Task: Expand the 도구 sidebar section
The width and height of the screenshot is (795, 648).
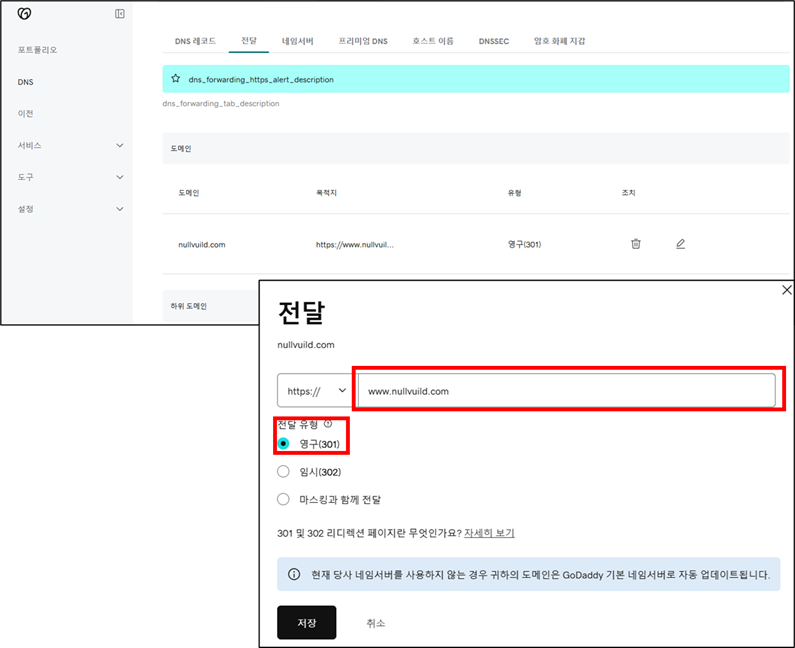Action: [70, 177]
